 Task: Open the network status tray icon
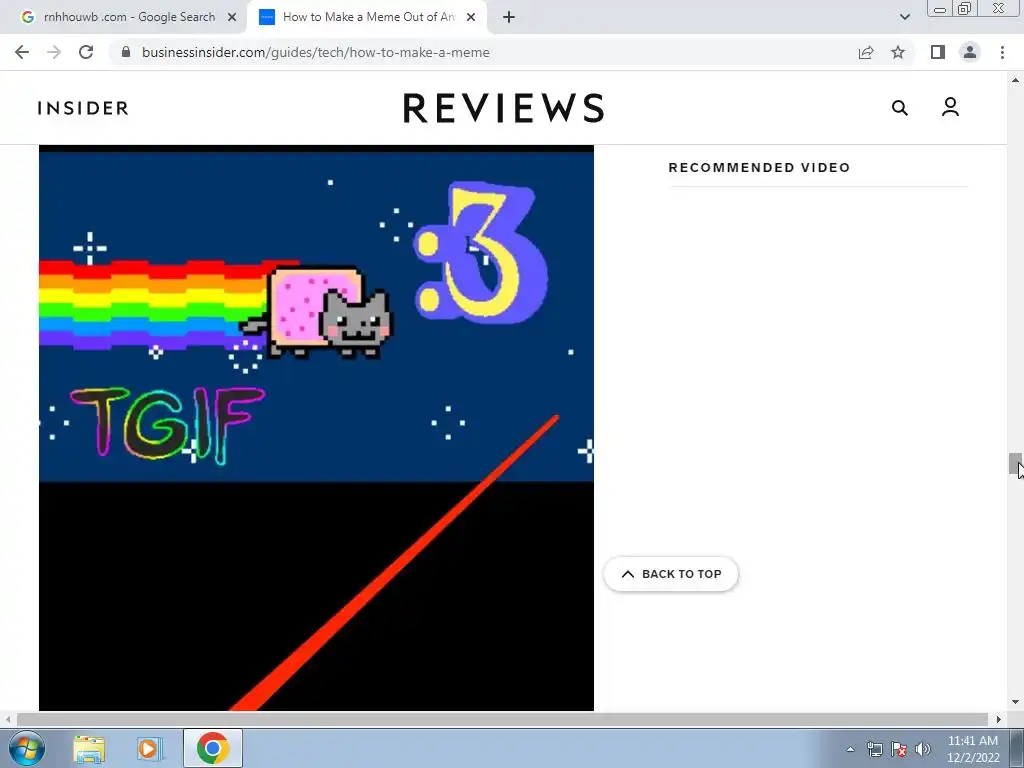[874, 749]
